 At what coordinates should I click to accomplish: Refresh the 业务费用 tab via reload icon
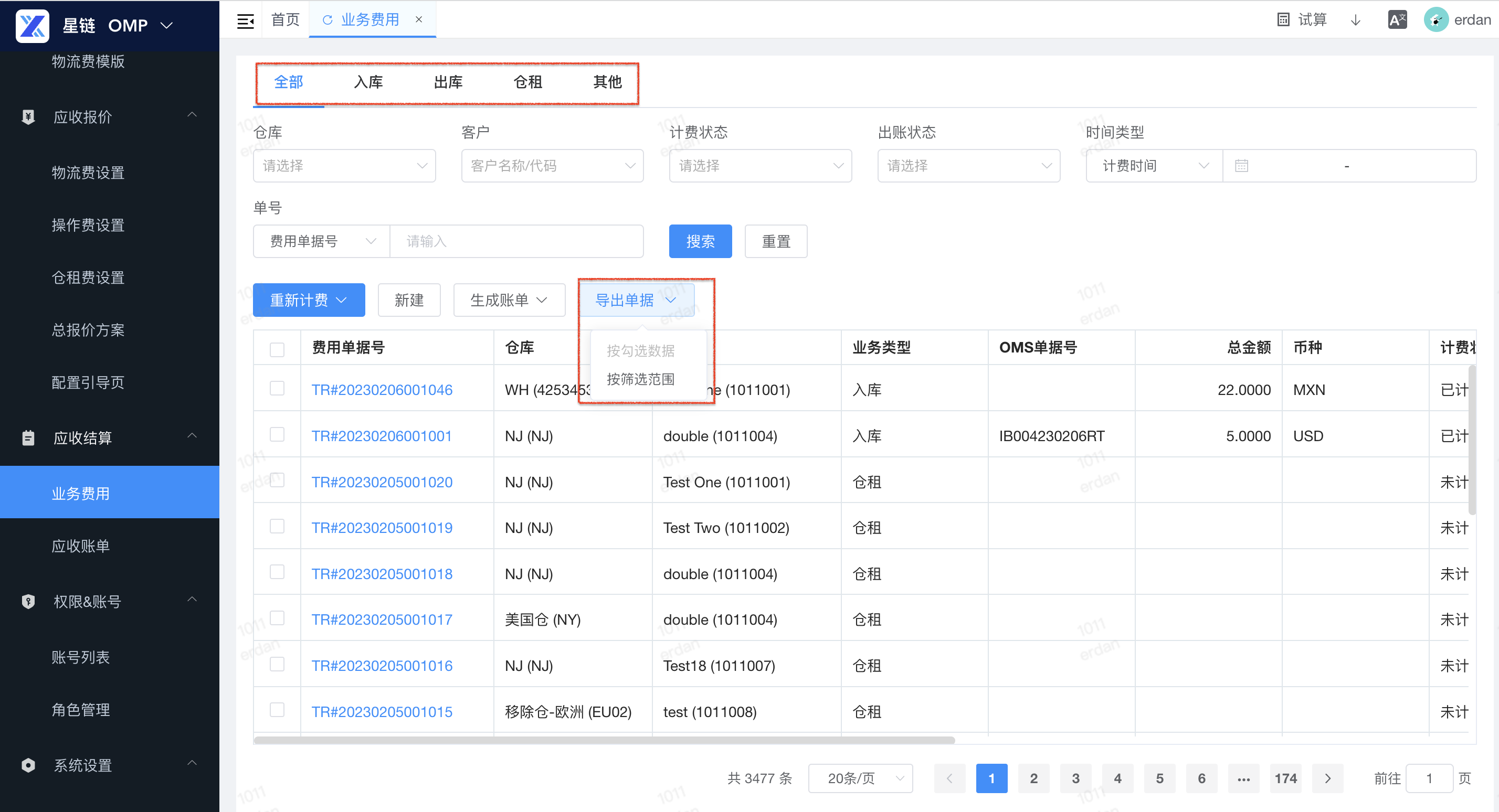(x=327, y=20)
